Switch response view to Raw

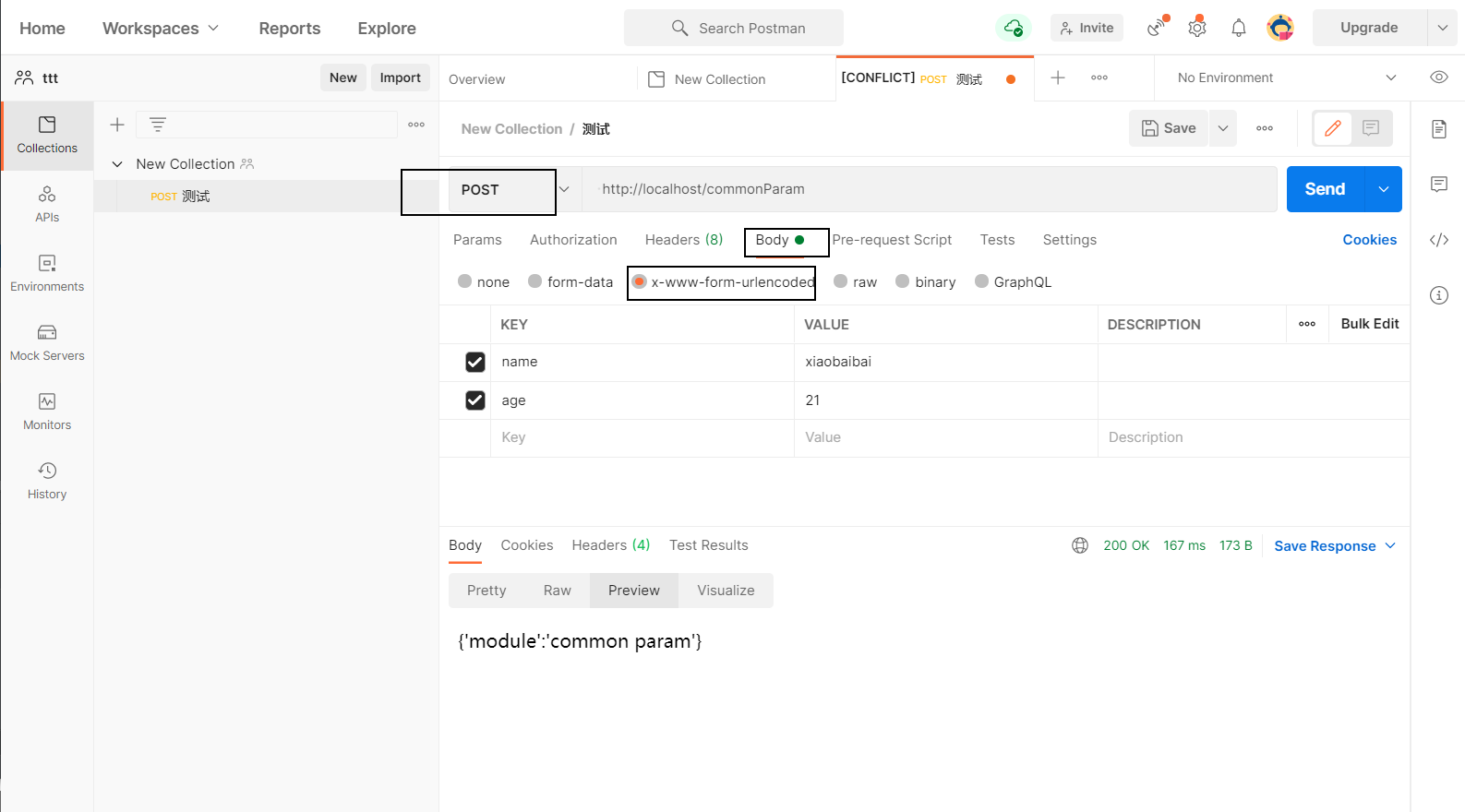pos(558,591)
